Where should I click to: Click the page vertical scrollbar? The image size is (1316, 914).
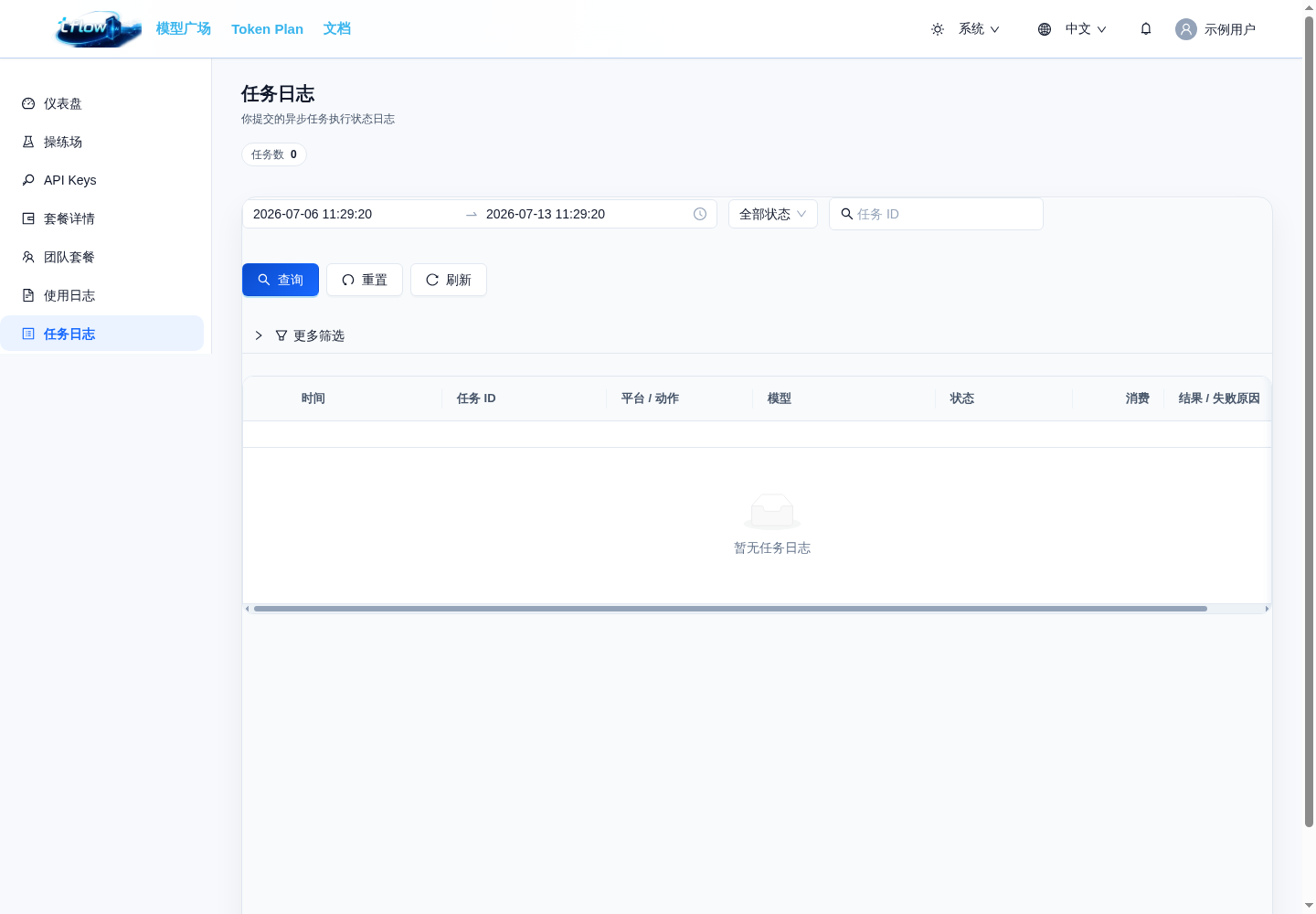tap(1309, 420)
